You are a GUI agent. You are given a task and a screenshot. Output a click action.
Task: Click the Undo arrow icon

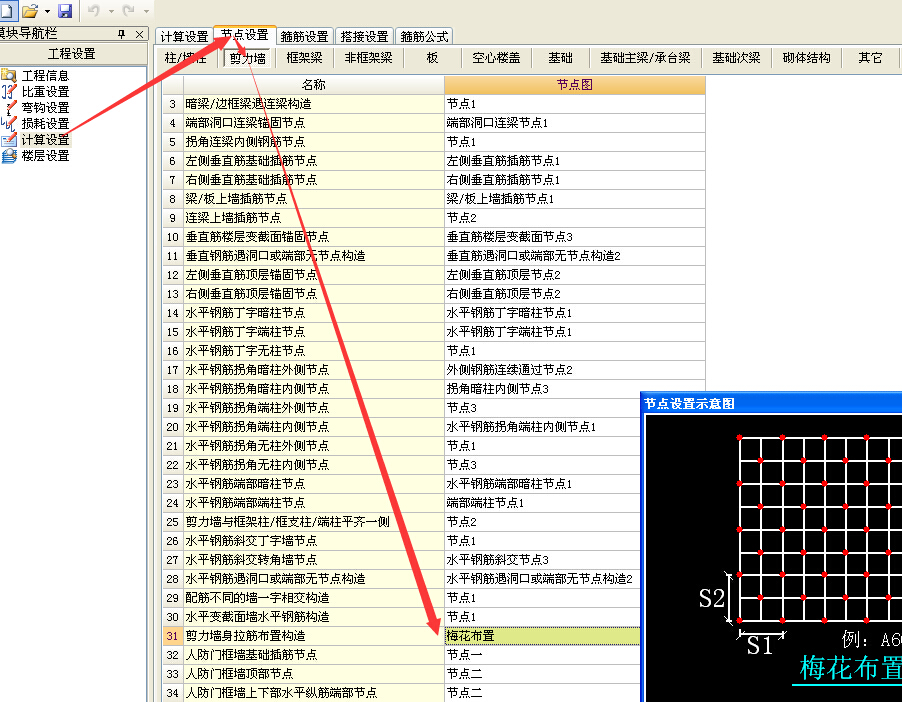pos(94,10)
